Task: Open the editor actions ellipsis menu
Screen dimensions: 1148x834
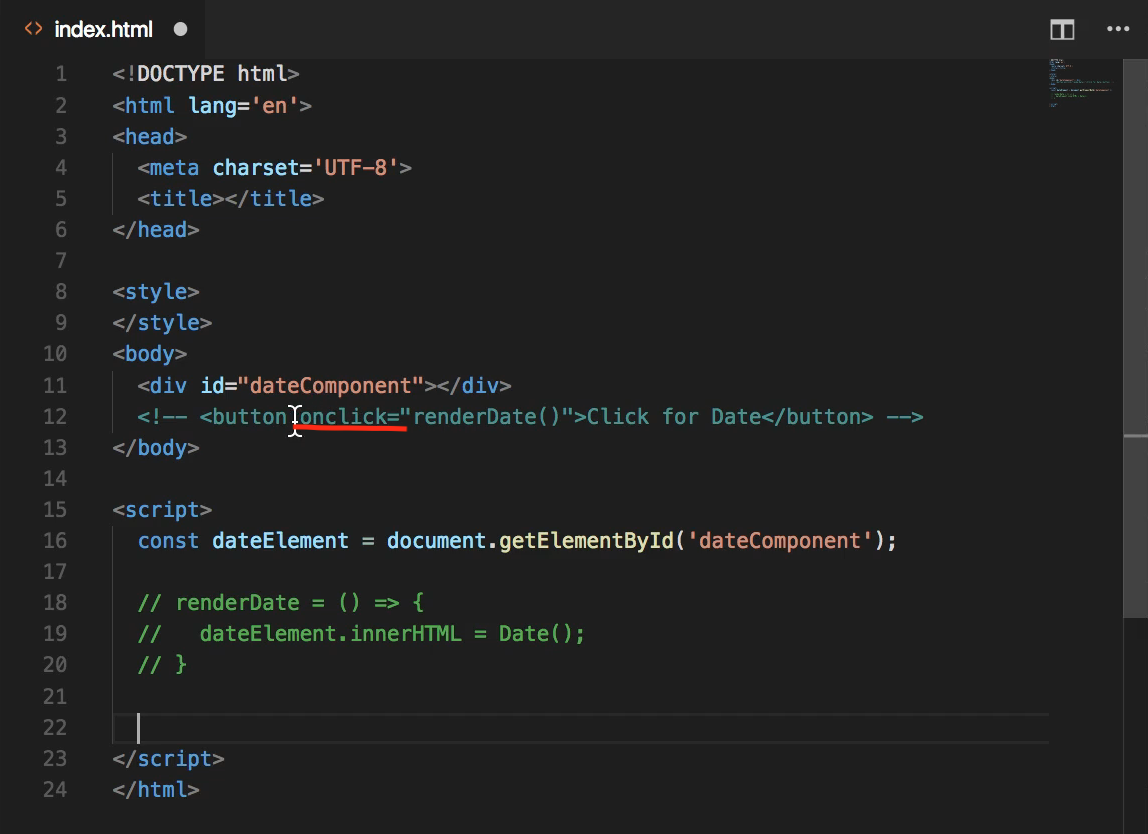Action: pos(1118,29)
